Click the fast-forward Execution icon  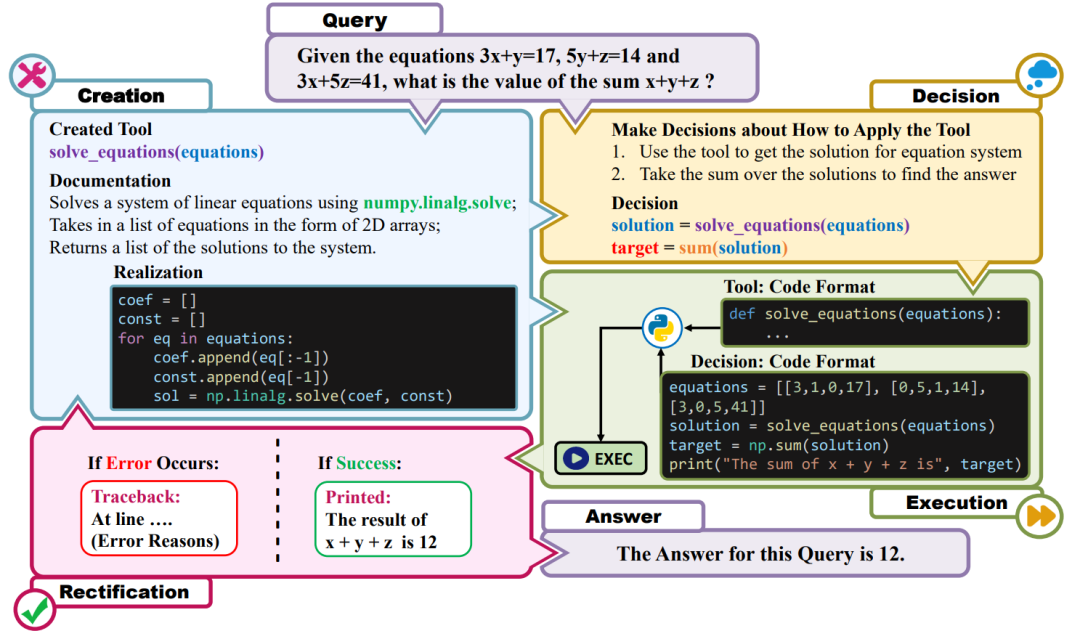(x=1039, y=515)
